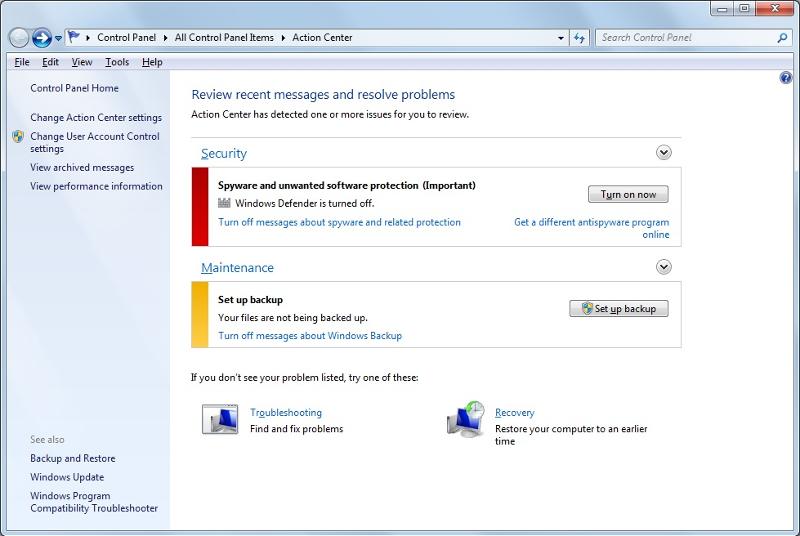The image size is (800, 536).
Task: Click the 'Windows Defender is turned off.' text
Action: tap(305, 203)
